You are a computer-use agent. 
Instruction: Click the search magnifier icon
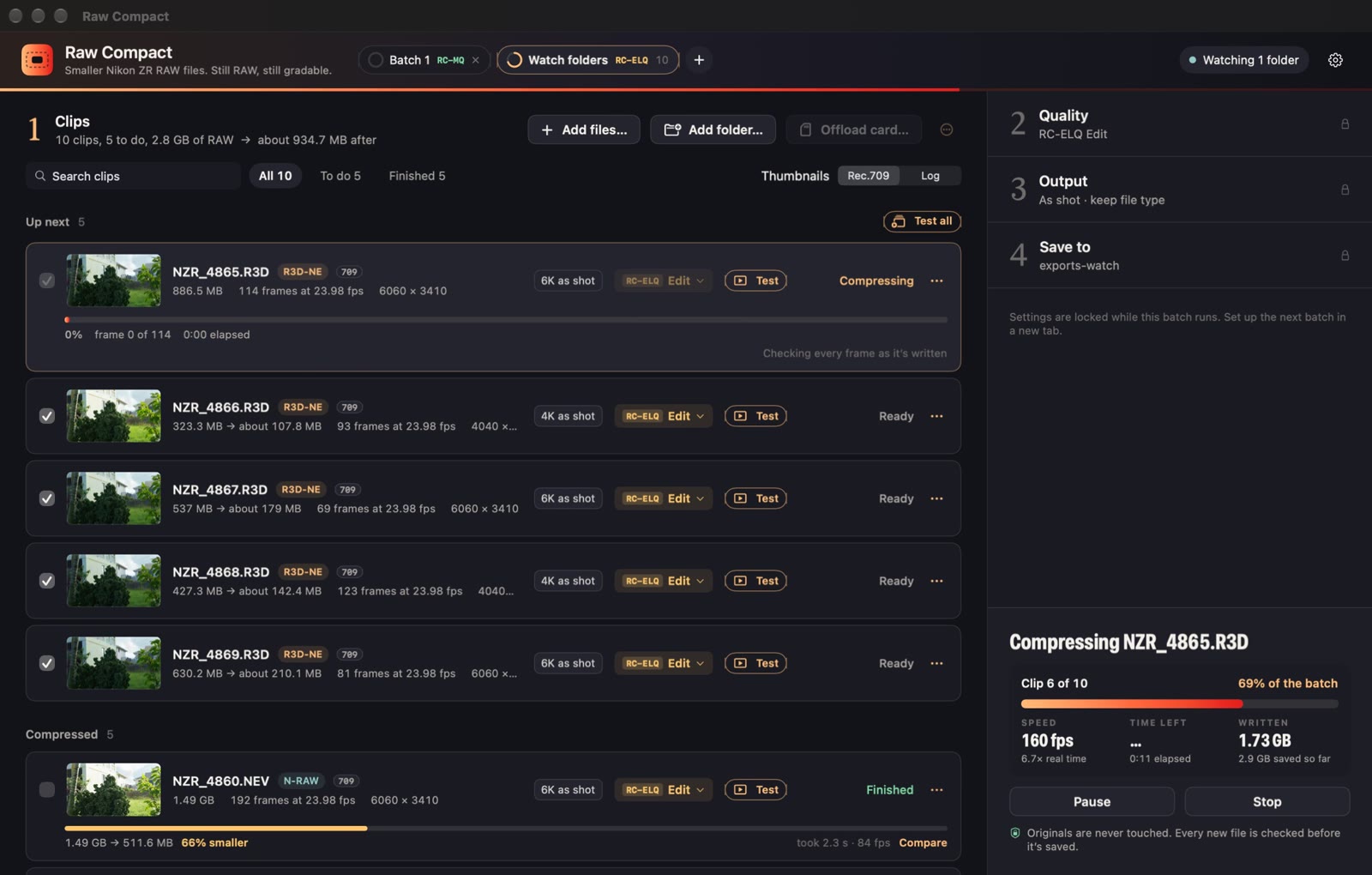[40, 176]
